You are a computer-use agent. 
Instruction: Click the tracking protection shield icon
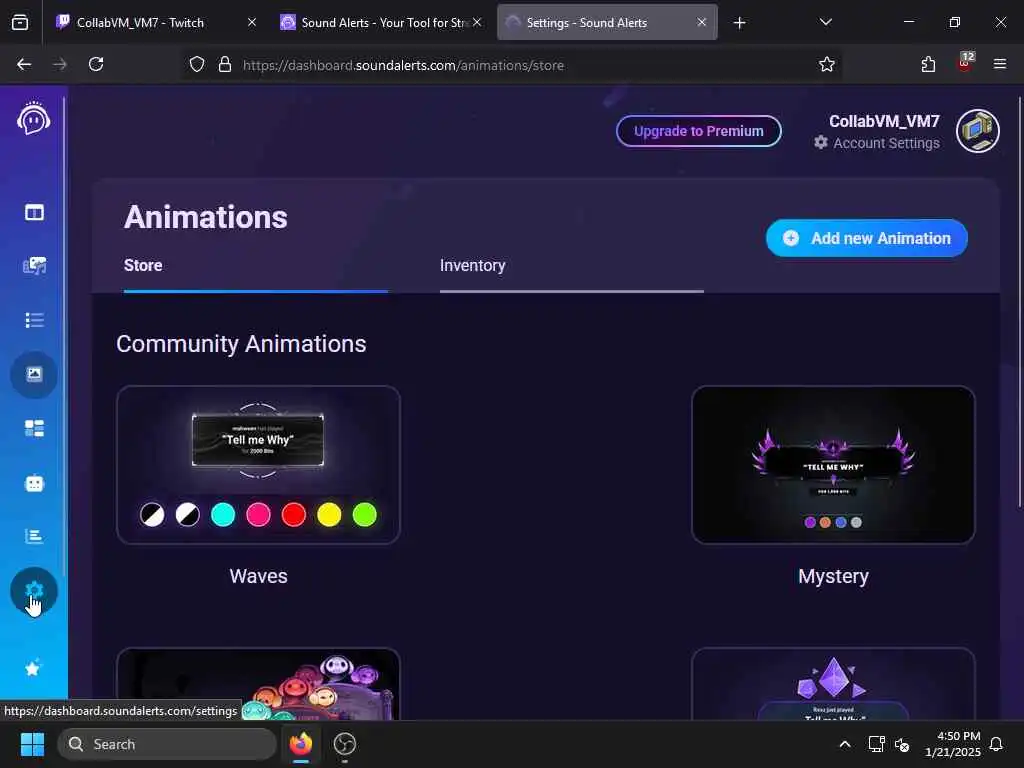point(197,64)
